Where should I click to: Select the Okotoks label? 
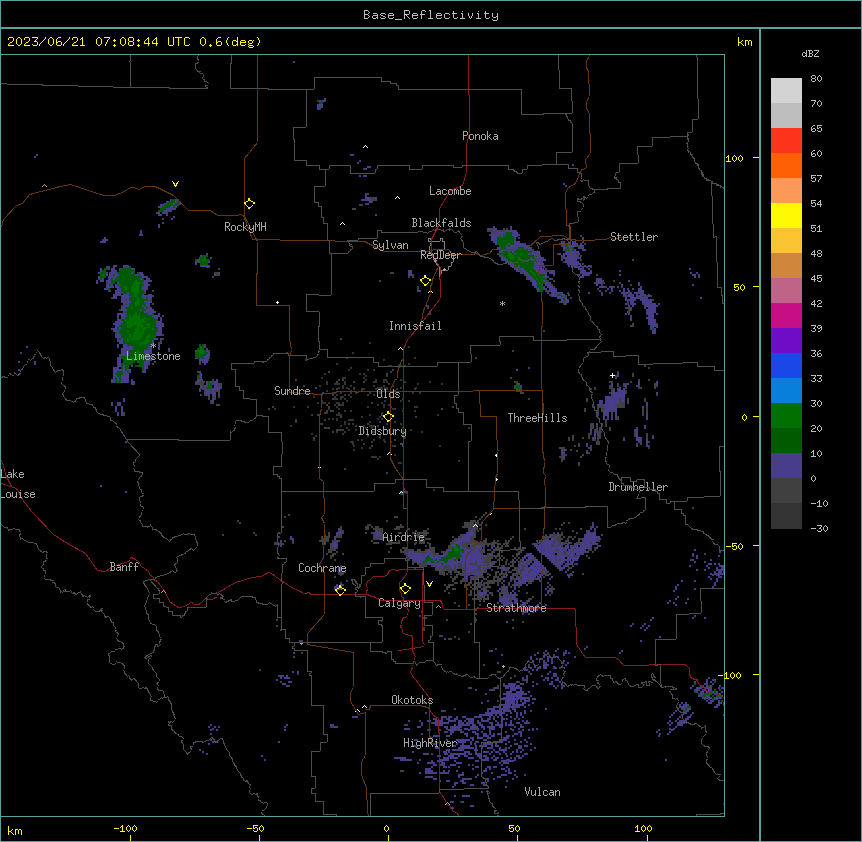point(412,700)
